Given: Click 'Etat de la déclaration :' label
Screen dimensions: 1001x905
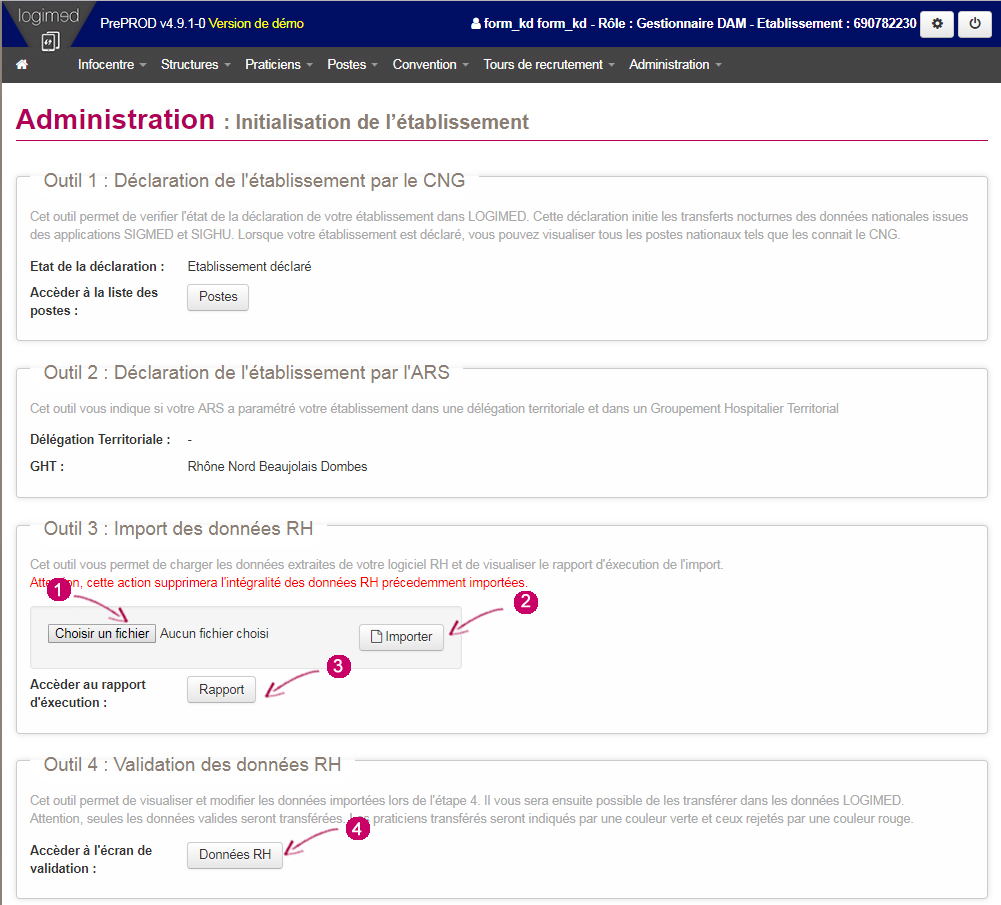Looking at the screenshot, I should click(97, 266).
